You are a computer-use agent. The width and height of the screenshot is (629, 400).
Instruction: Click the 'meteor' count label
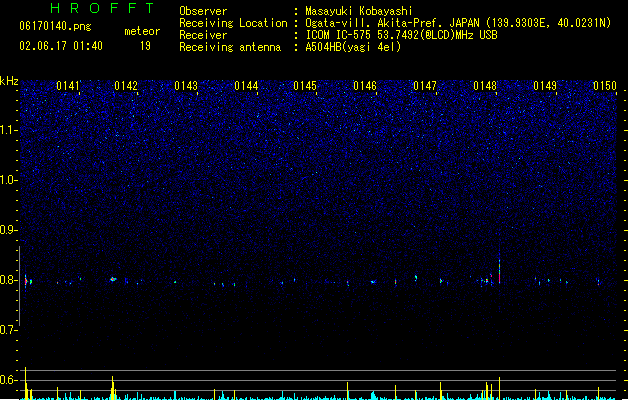pos(142,31)
